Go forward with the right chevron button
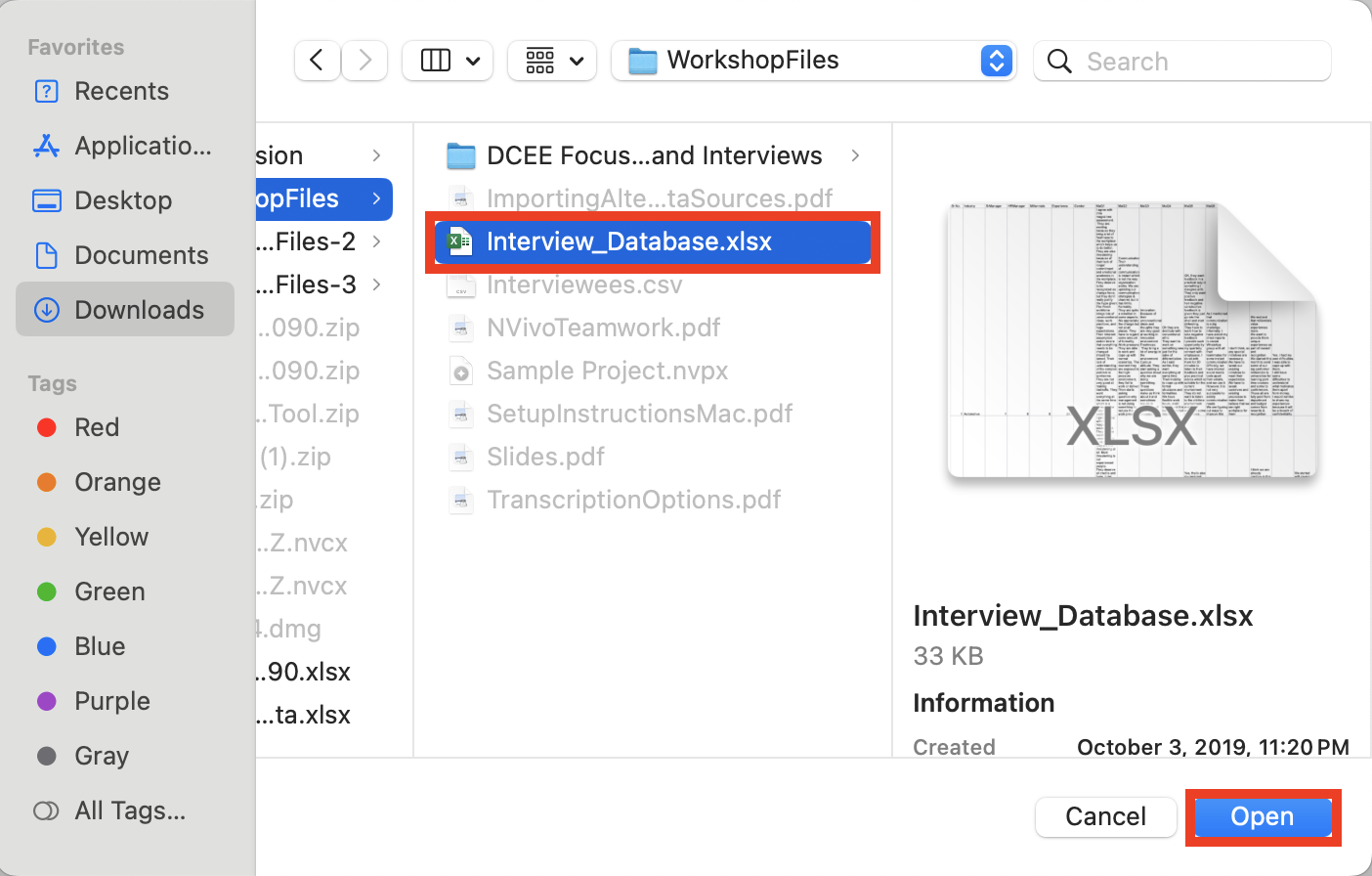1372x876 pixels. point(364,61)
